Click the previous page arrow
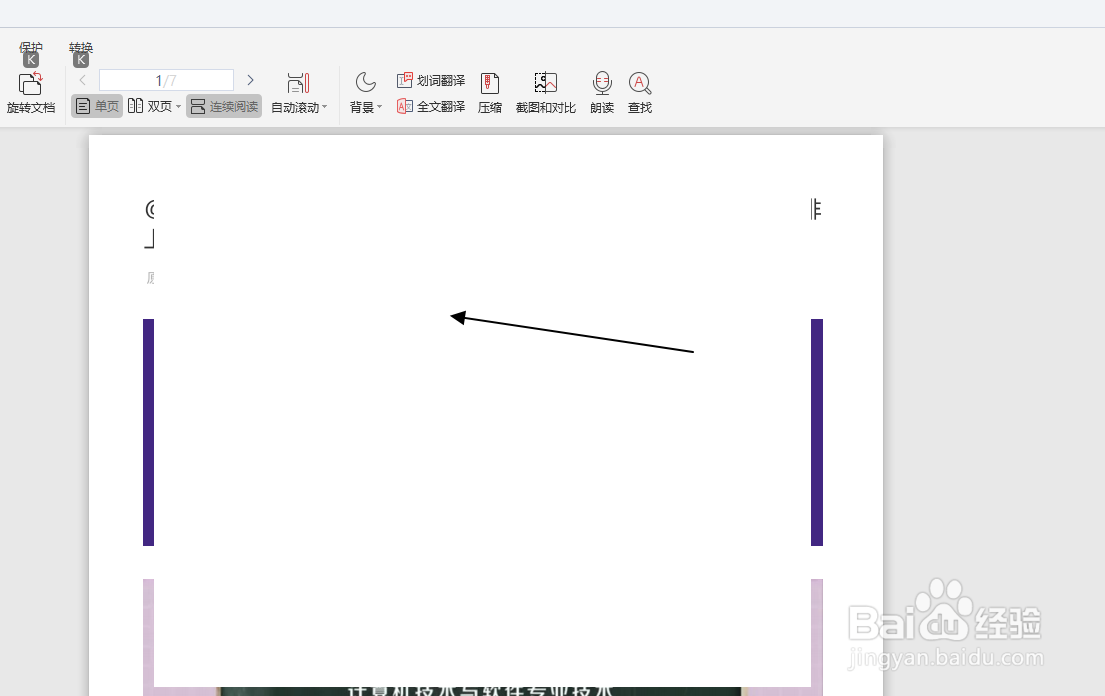 81,79
